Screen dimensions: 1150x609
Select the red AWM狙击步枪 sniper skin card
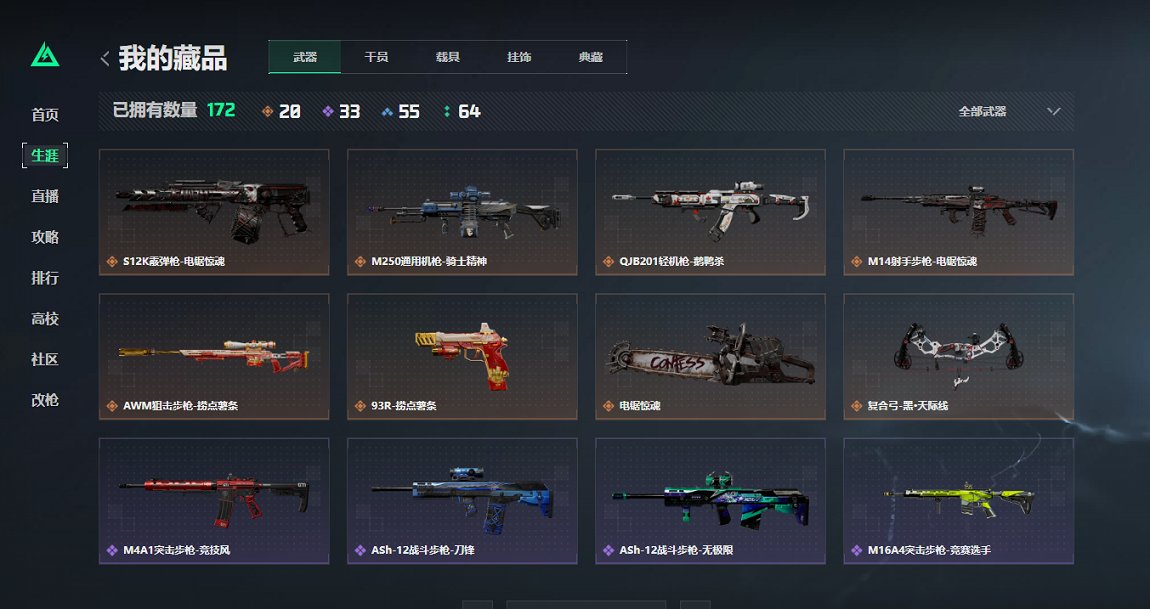click(x=214, y=357)
